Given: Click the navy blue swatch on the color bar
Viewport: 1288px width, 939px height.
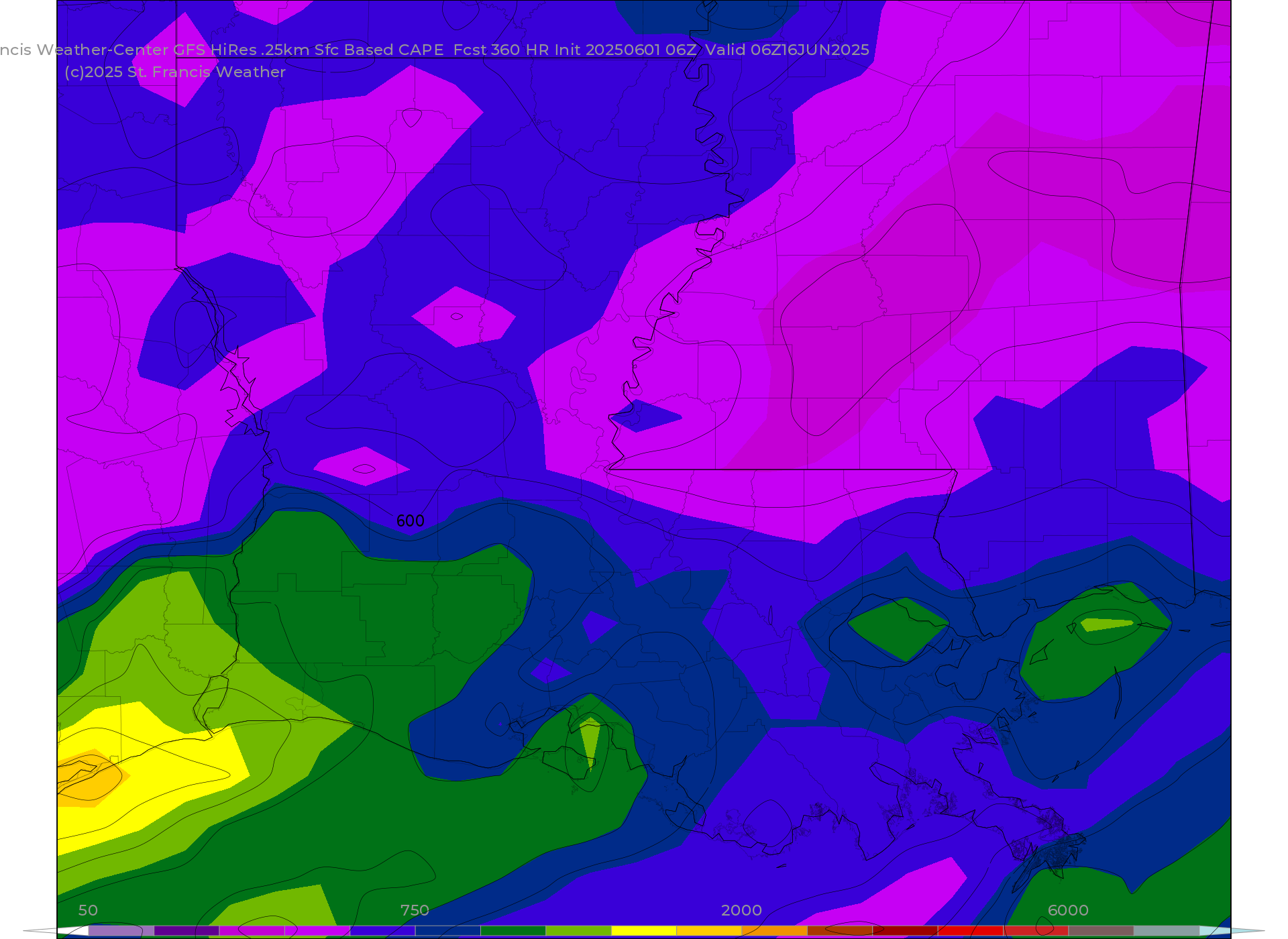Looking at the screenshot, I should click(448, 931).
